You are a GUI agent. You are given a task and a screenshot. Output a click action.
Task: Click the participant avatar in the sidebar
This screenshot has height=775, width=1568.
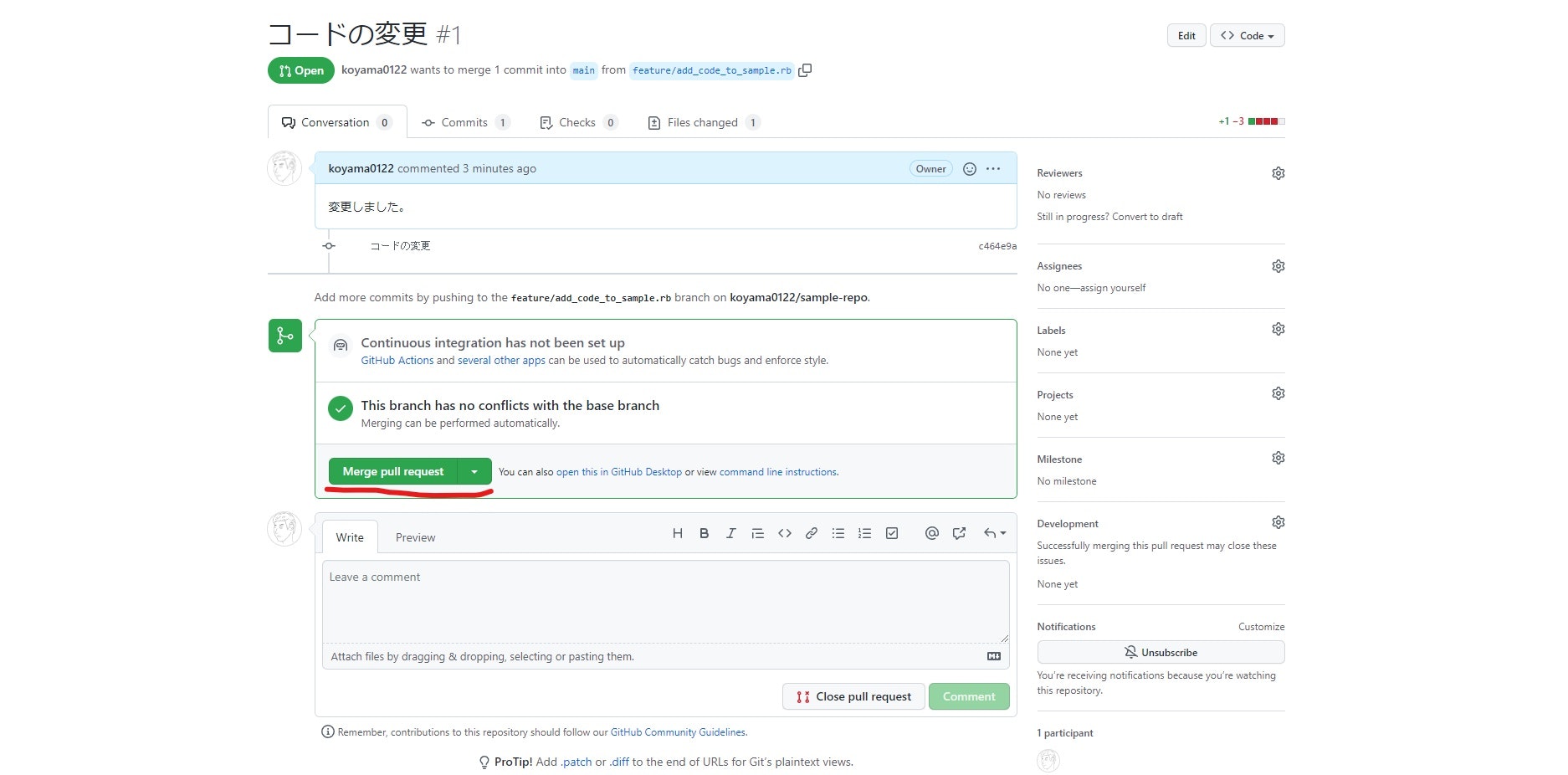tap(1048, 760)
